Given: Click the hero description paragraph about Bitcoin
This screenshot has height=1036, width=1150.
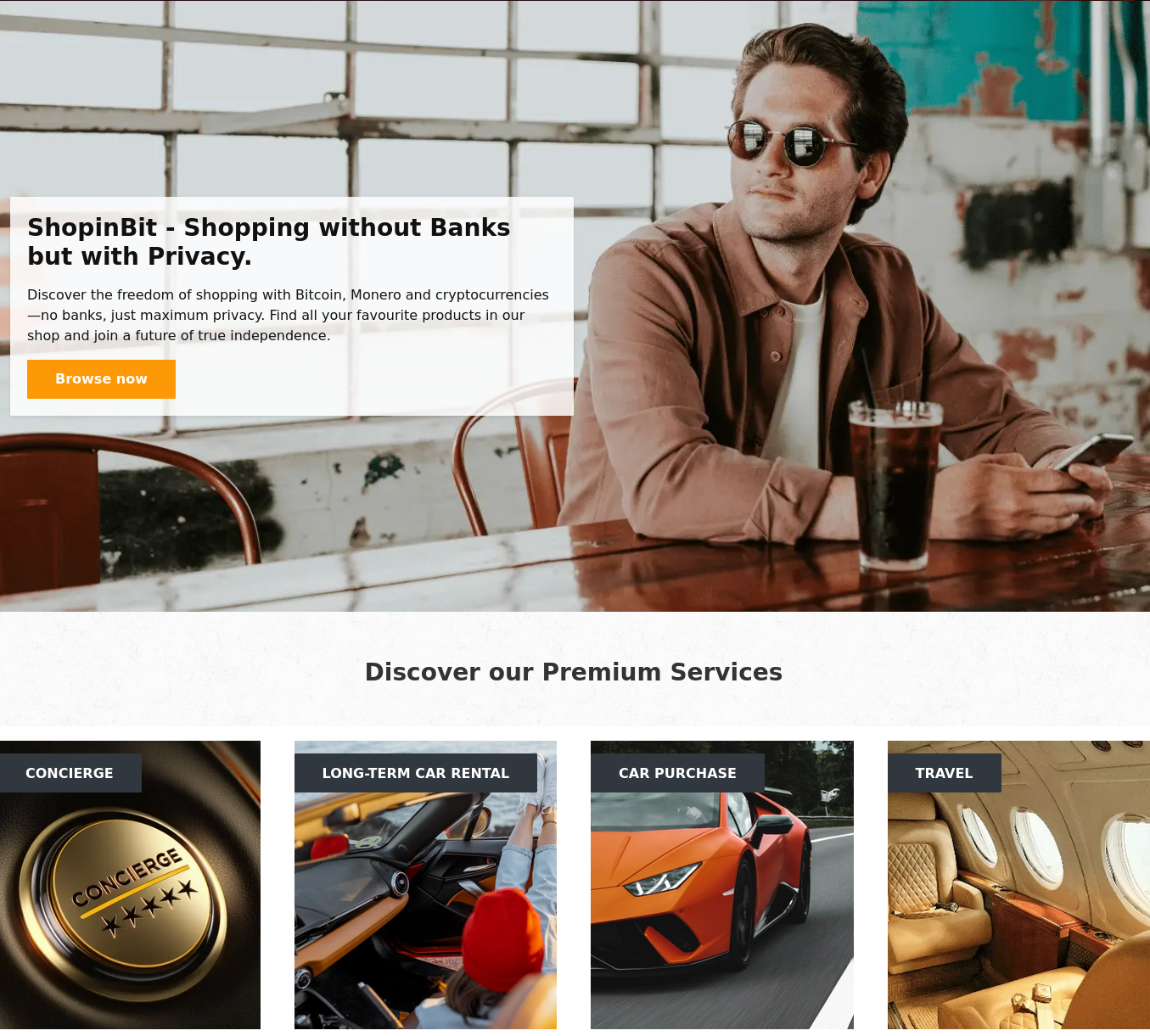Looking at the screenshot, I should point(288,315).
